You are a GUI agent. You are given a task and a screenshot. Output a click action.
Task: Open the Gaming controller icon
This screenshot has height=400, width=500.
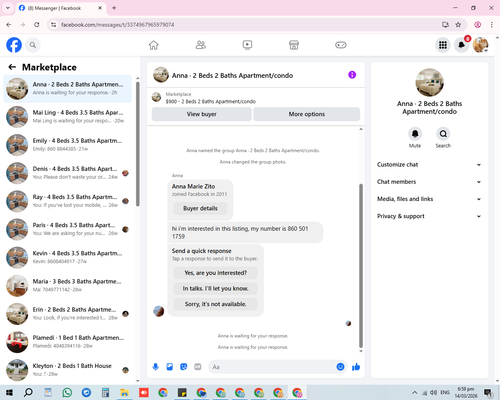click(x=341, y=45)
